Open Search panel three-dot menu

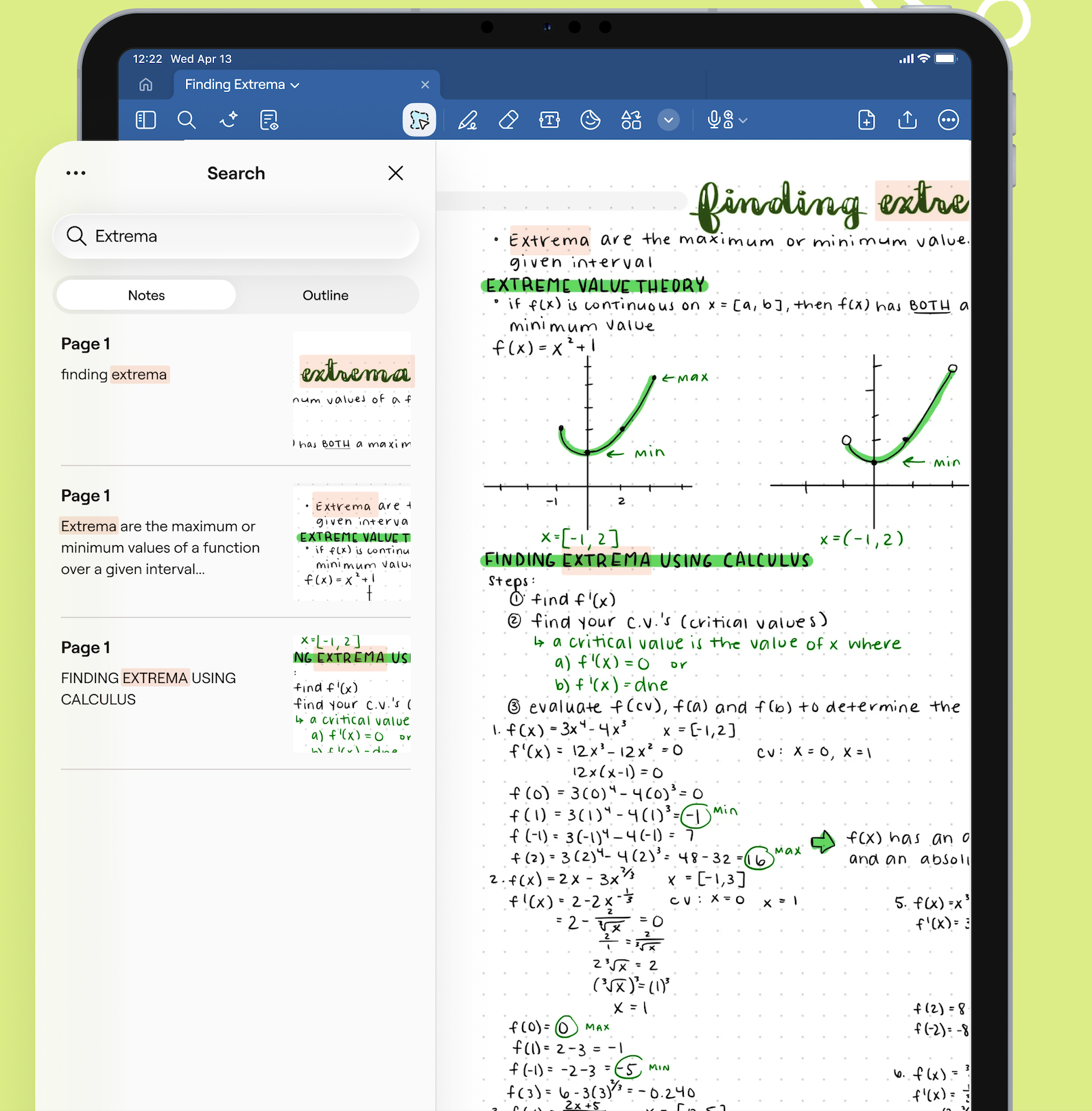pyautogui.click(x=76, y=173)
